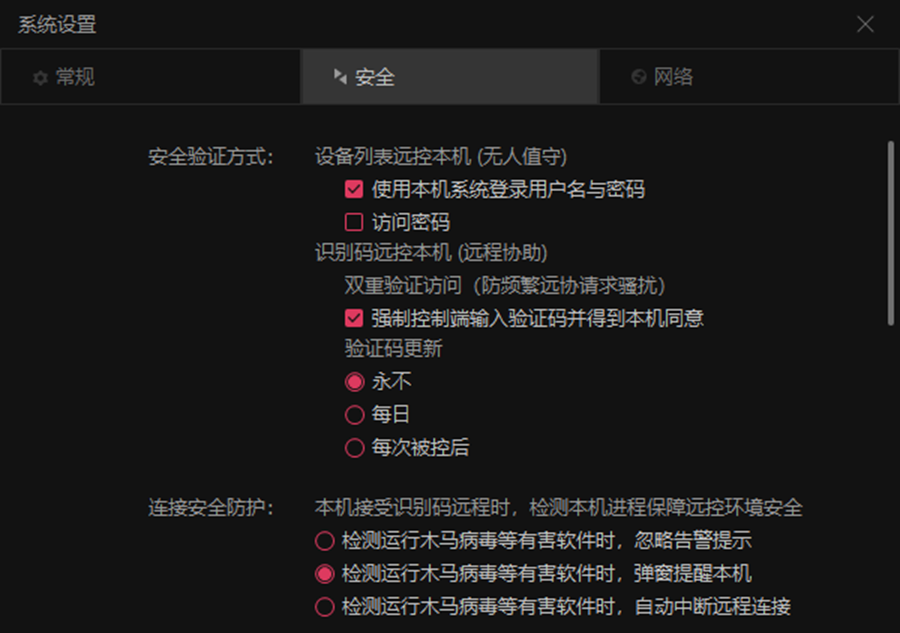Disable 强制控制端输入验证码并得到本机同意
900x633 pixels.
coord(355,317)
